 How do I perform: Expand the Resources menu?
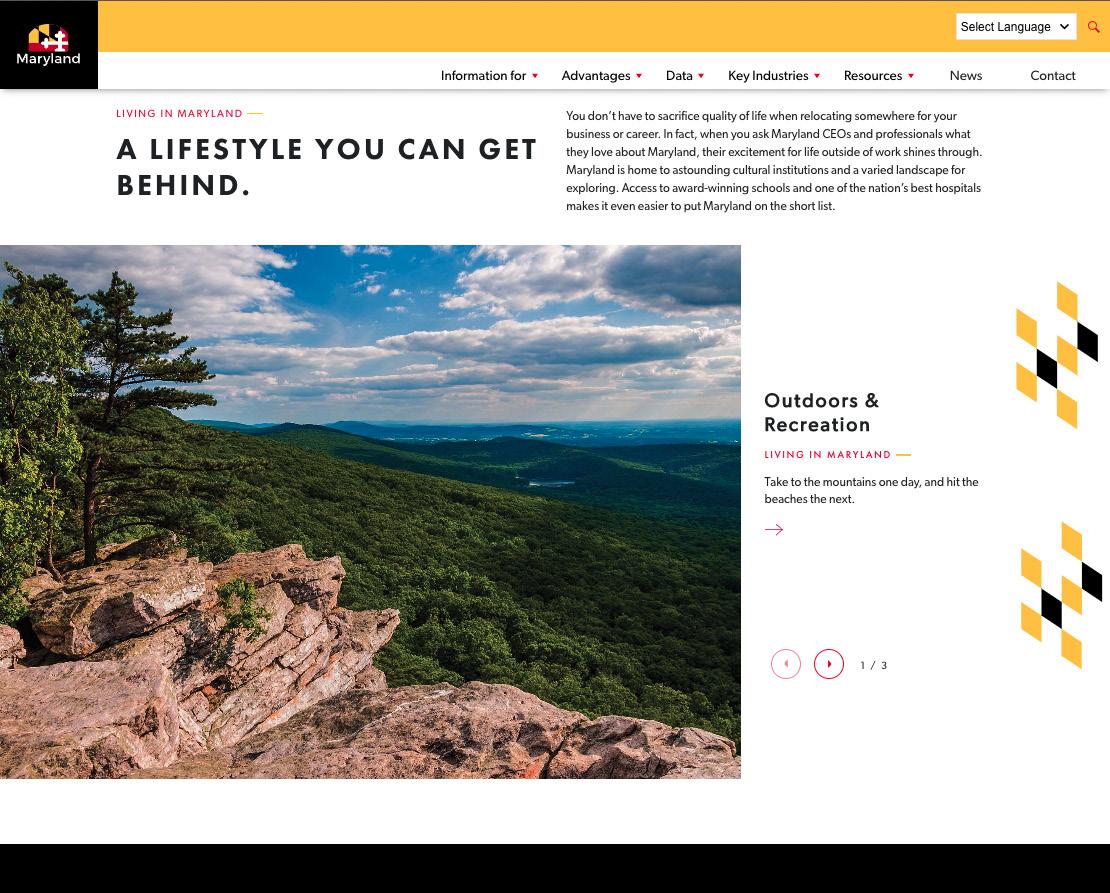click(x=879, y=76)
